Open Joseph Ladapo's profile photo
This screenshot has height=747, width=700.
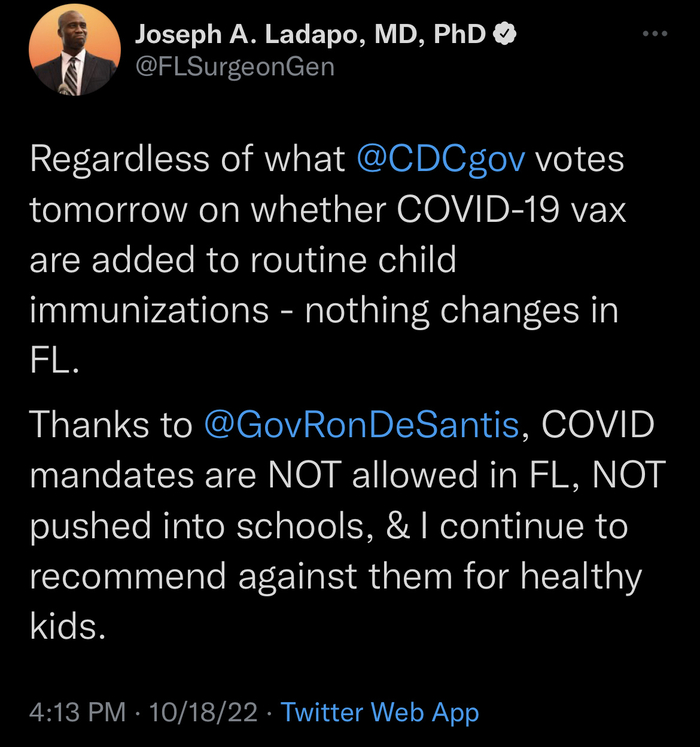point(74,53)
